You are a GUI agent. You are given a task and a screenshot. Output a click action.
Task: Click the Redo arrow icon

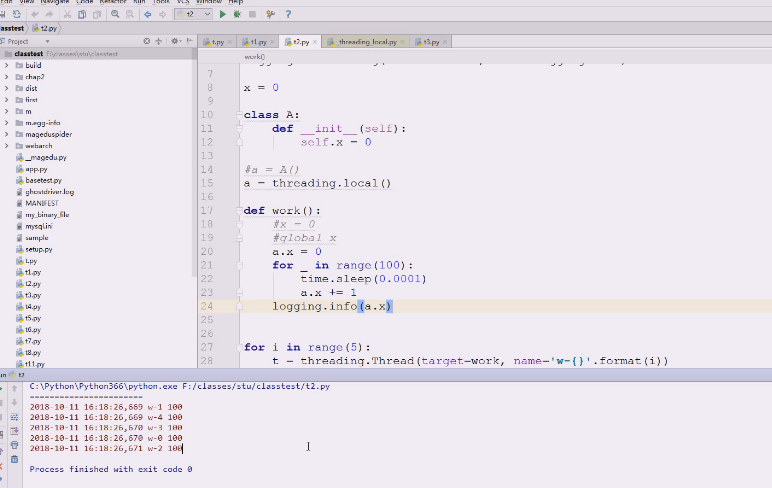(49, 14)
